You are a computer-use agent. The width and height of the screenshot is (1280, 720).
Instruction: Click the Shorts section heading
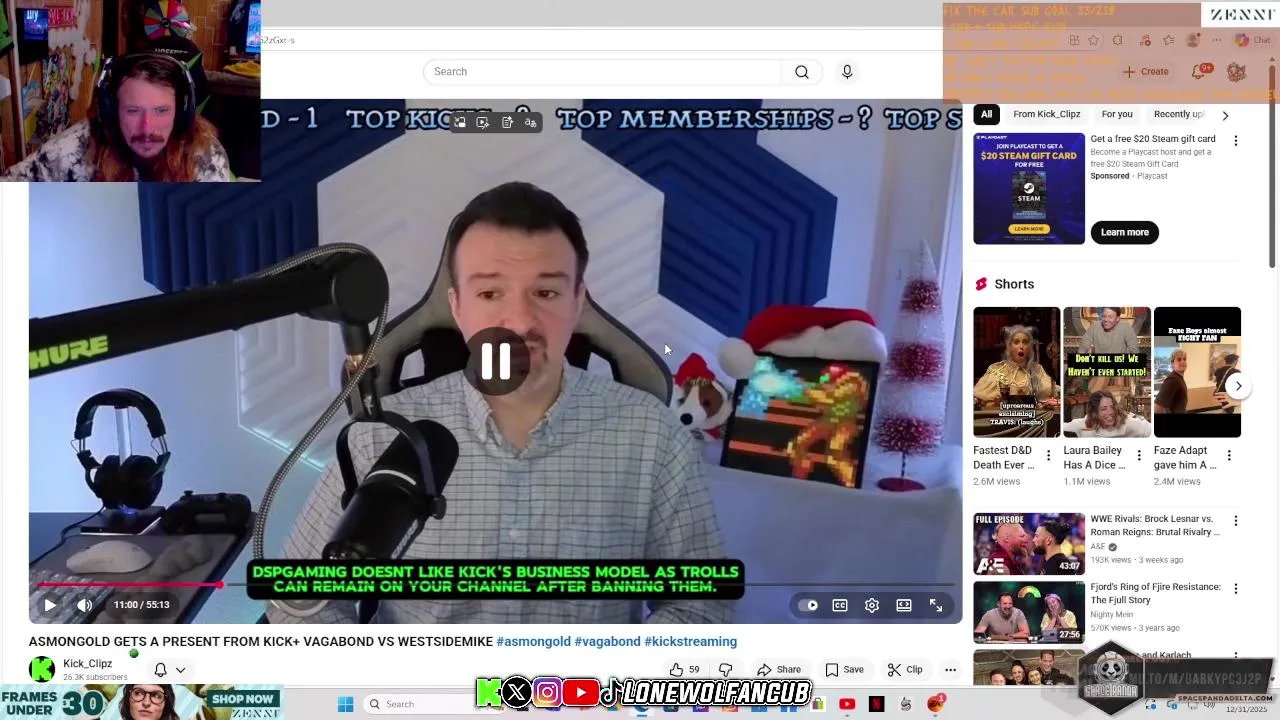point(1014,284)
